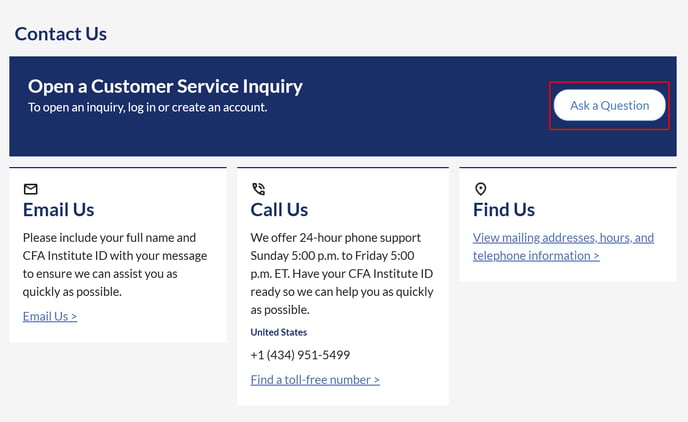
Task: Click the location pin icon above Find Us
Action: point(481,189)
